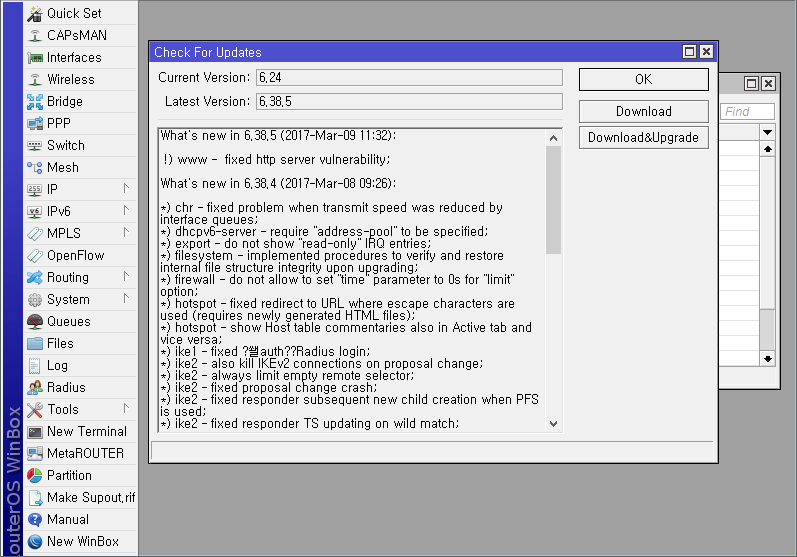The height and width of the screenshot is (557, 797).
Task: Expand the MPLS submenu arrow
Action: pos(126,232)
